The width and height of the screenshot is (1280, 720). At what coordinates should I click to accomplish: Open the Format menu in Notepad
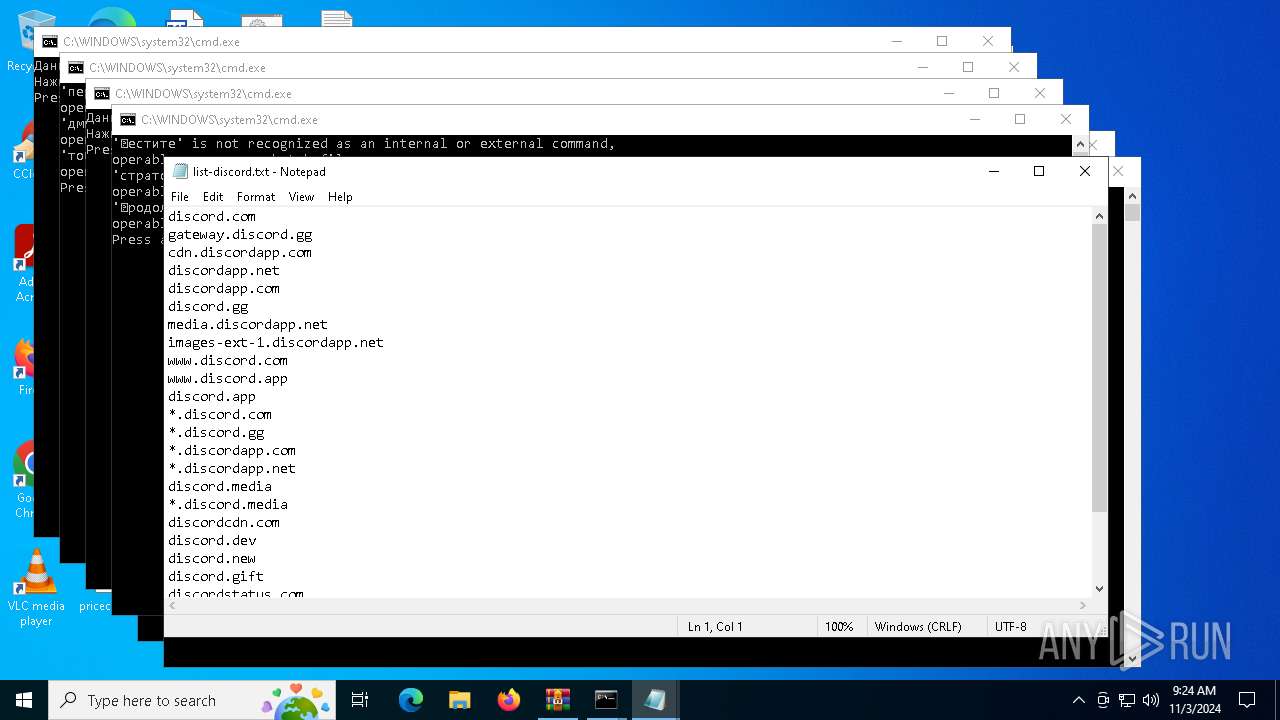coord(256,197)
